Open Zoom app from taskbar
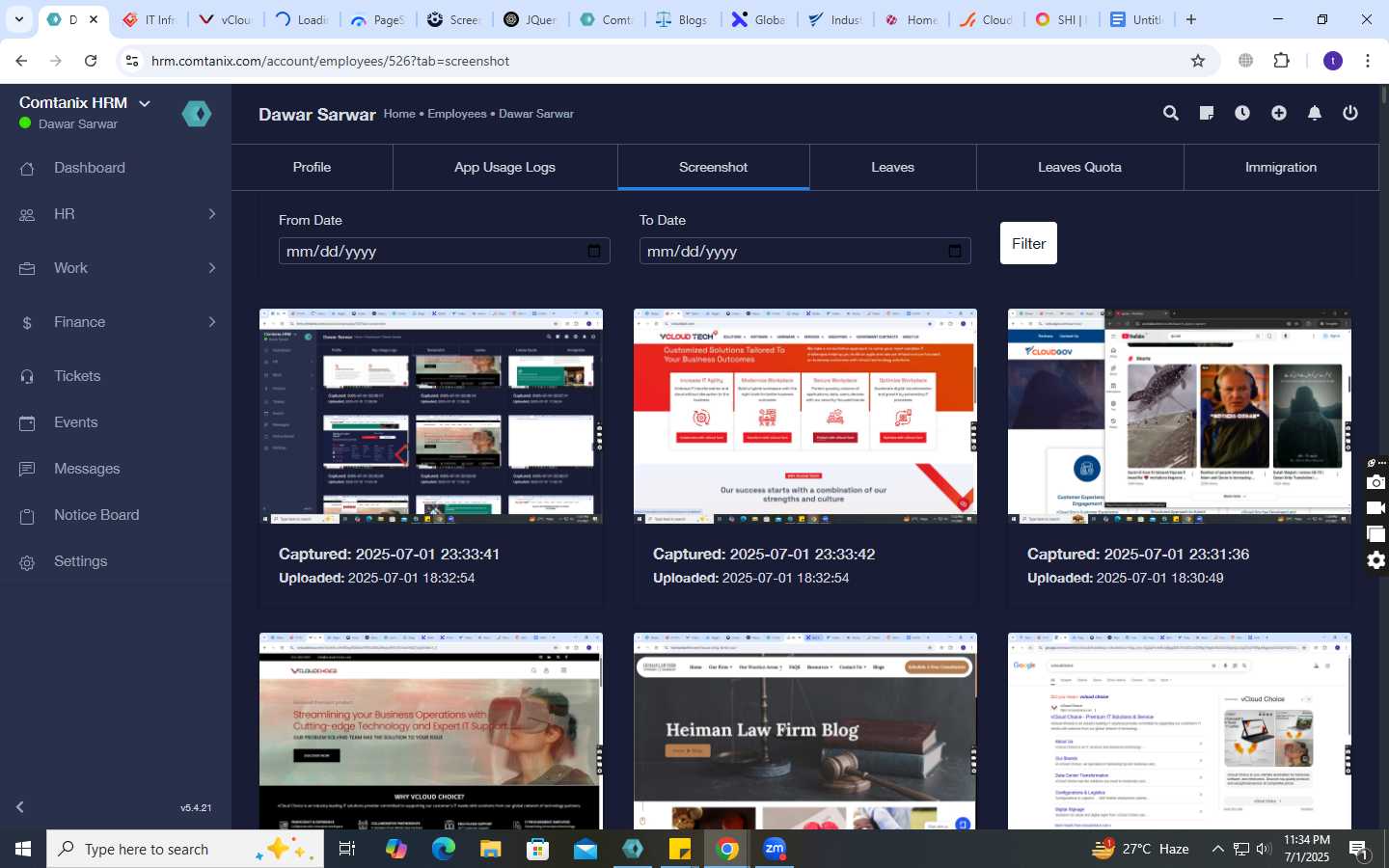 tap(775, 849)
